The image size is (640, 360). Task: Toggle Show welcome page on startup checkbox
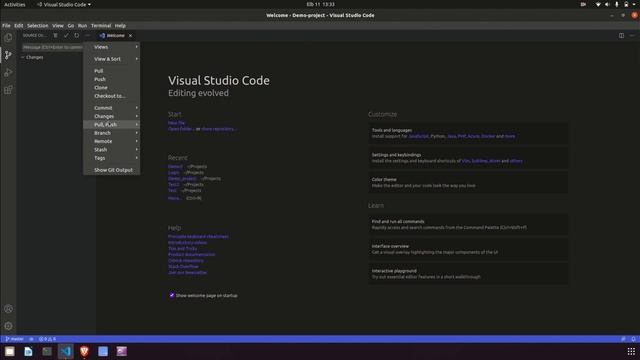pyautogui.click(x=172, y=295)
